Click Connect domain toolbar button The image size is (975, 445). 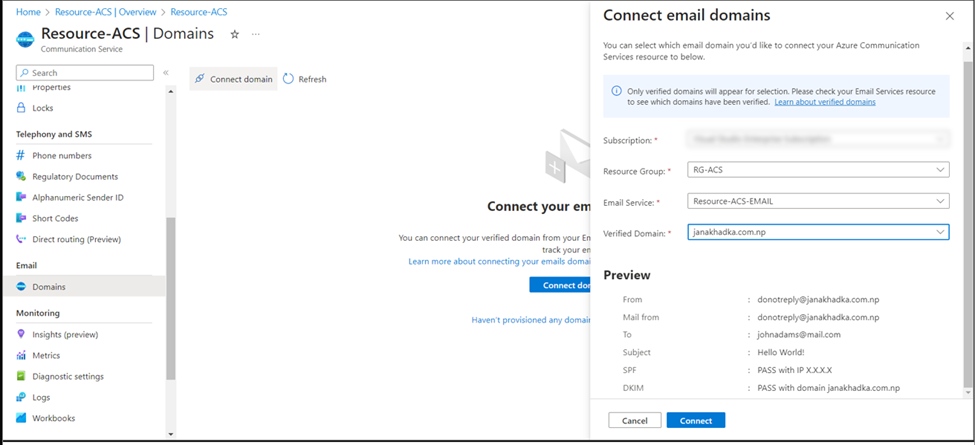click(233, 79)
